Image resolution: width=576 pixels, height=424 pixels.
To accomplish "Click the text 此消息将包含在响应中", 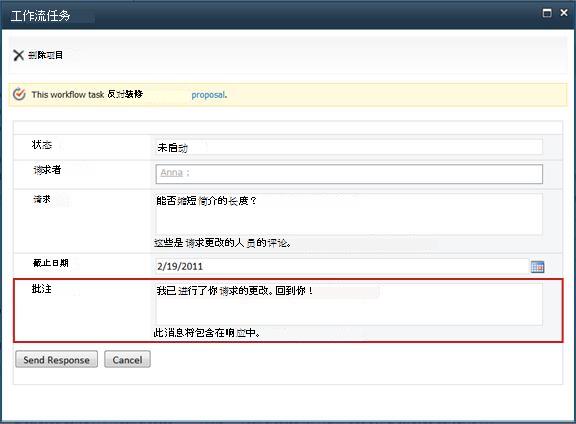I will (x=207, y=333).
